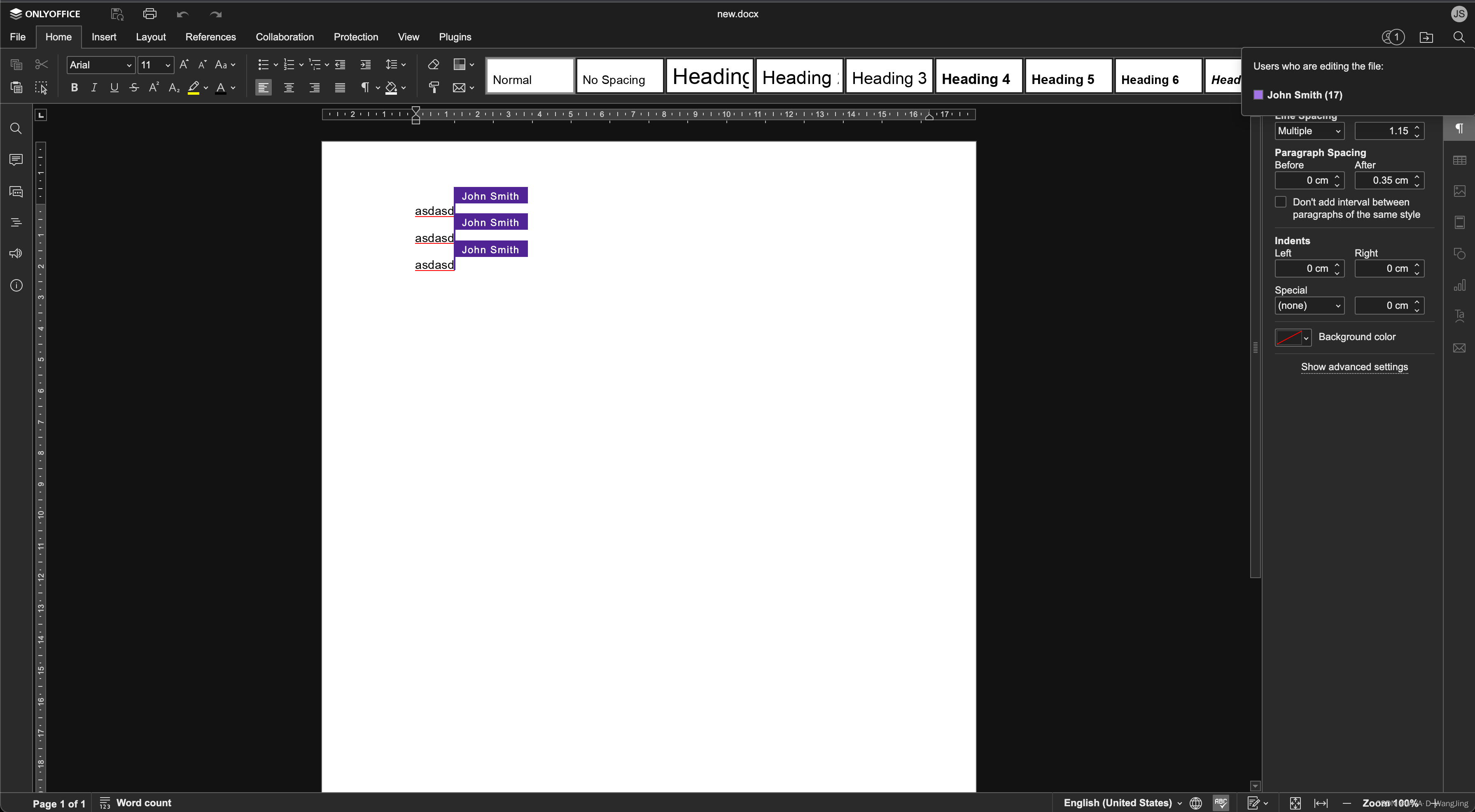This screenshot has height=812, width=1475.
Task: Open the Navigation headings panel
Action: click(x=16, y=222)
